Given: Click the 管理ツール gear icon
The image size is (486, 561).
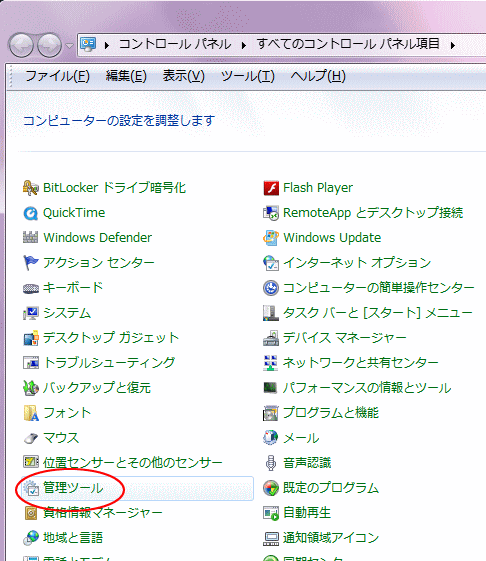Looking at the screenshot, I should [30, 488].
